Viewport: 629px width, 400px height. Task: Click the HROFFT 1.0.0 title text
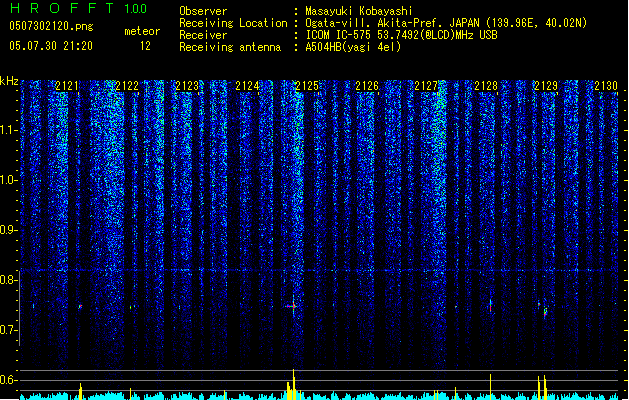coord(79,8)
